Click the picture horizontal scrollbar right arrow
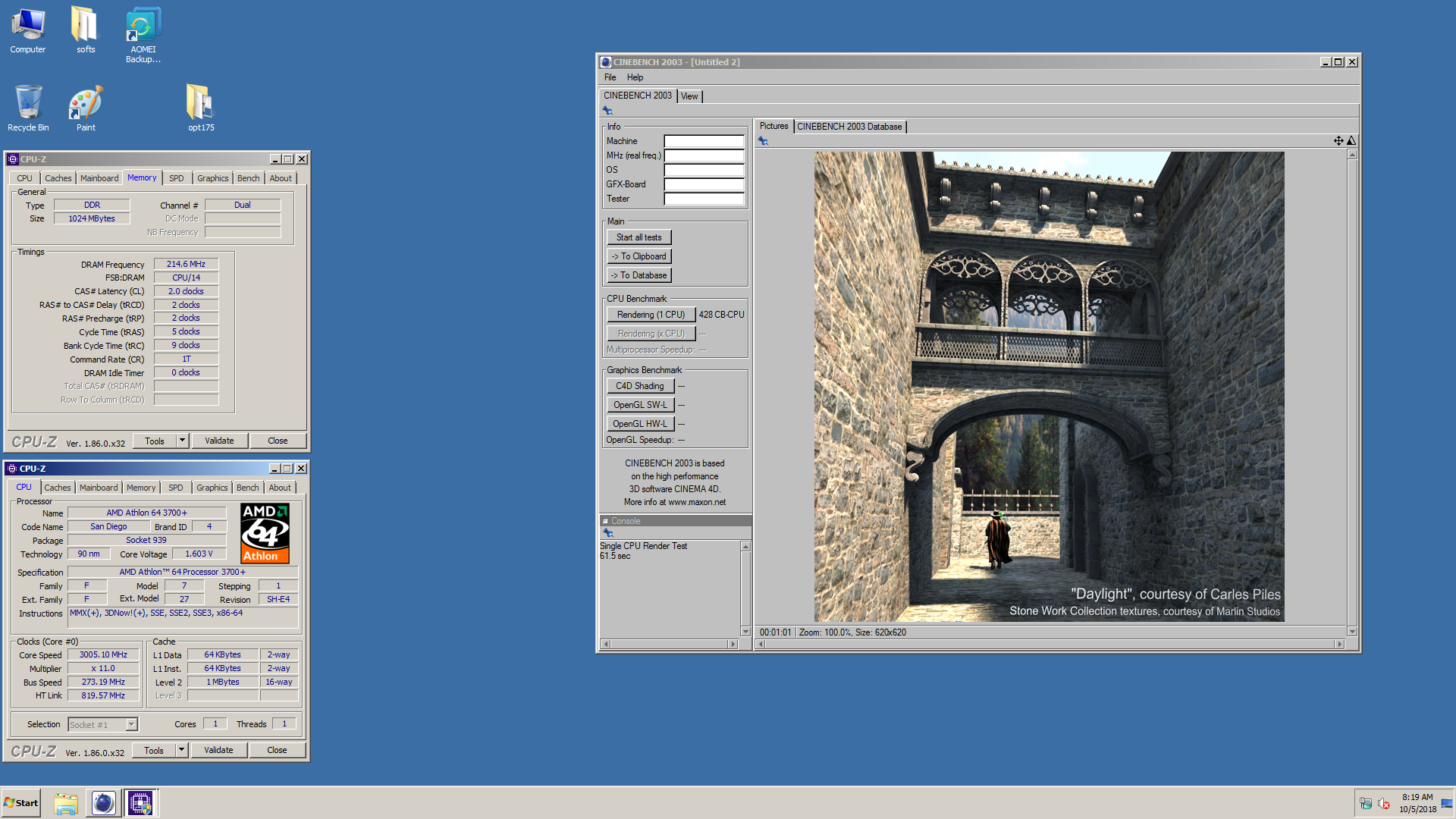1456x819 pixels. click(x=1340, y=644)
